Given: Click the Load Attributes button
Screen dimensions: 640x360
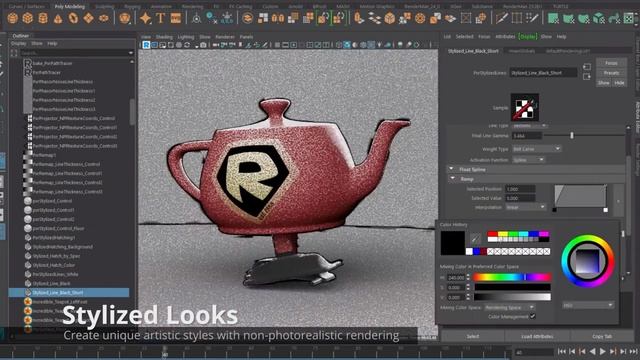Looking at the screenshot, I should (537, 336).
